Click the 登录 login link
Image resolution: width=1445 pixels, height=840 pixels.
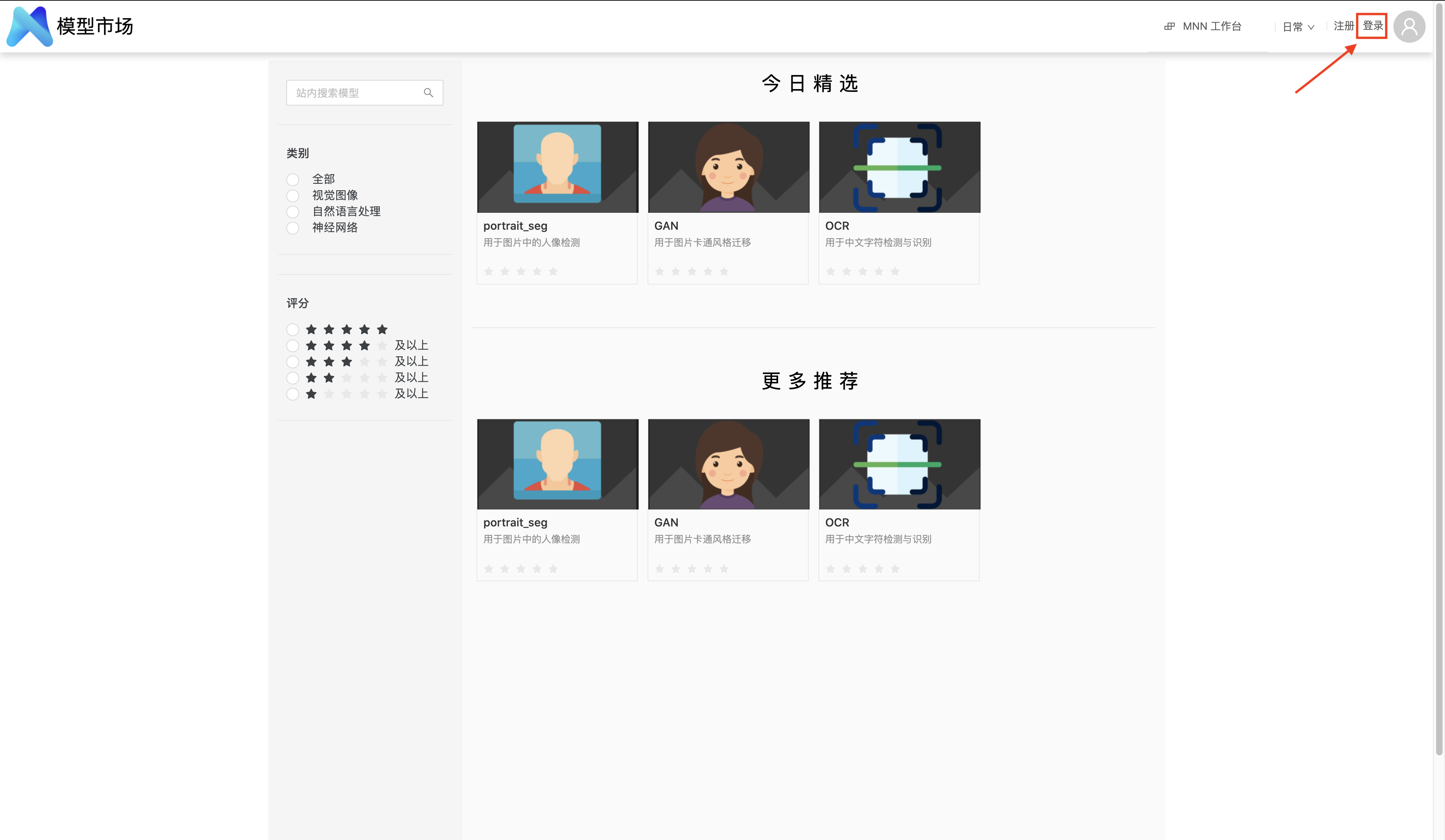point(1372,26)
